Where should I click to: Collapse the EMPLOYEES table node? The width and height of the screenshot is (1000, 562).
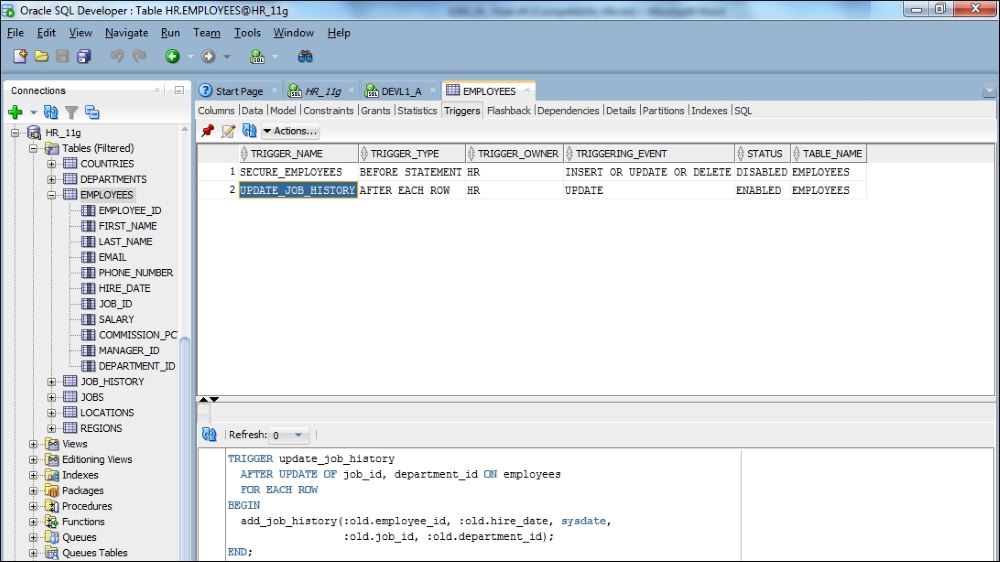[x=52, y=195]
